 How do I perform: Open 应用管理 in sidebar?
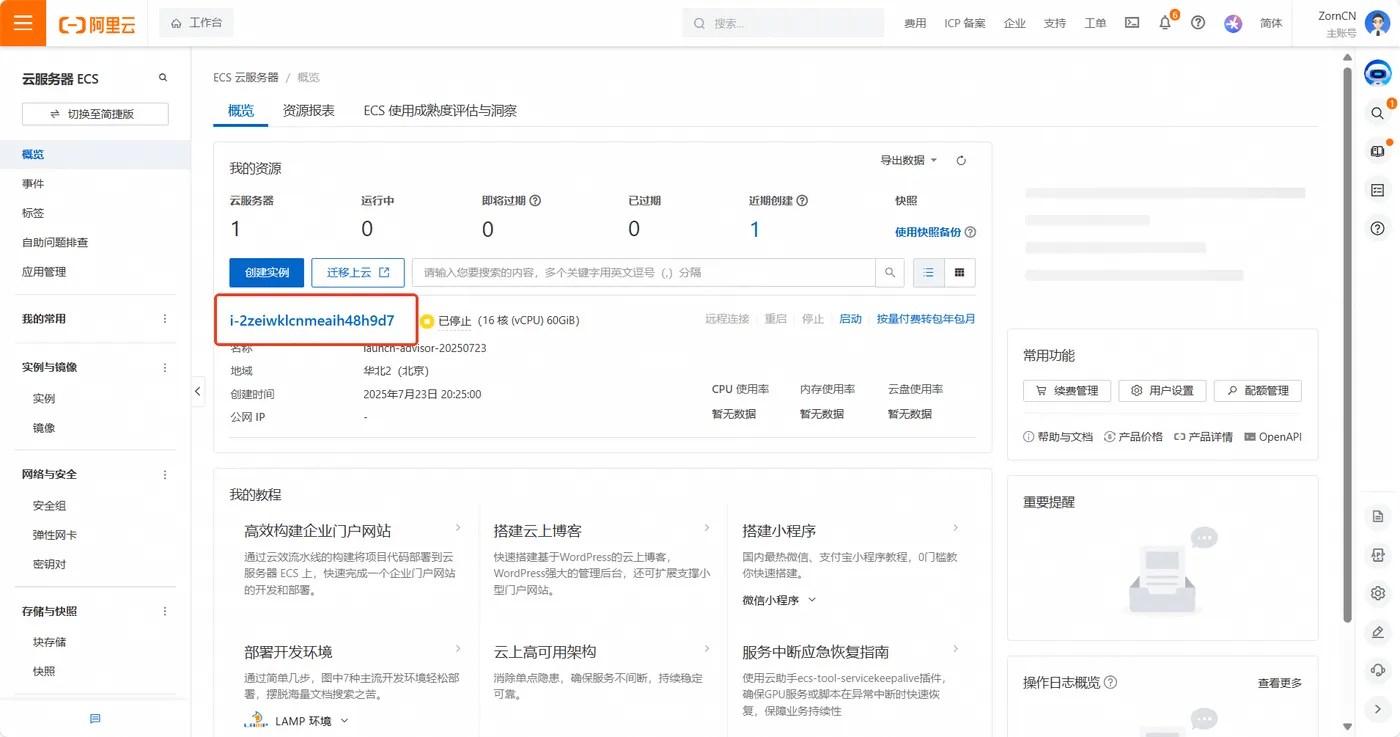pos(44,272)
